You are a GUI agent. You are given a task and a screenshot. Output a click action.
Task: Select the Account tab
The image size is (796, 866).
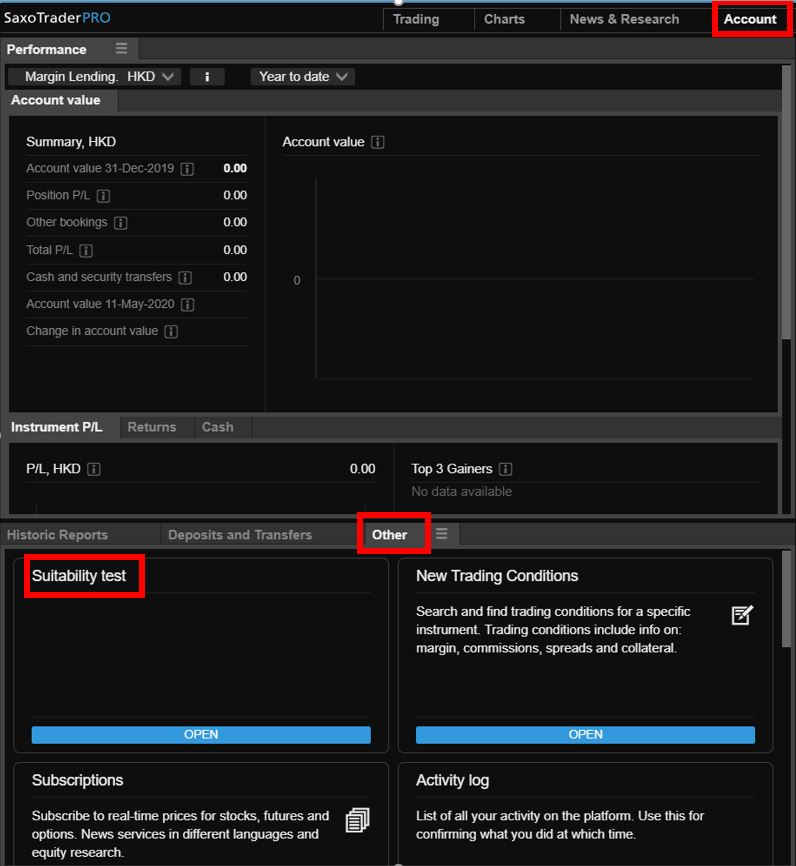pos(750,19)
